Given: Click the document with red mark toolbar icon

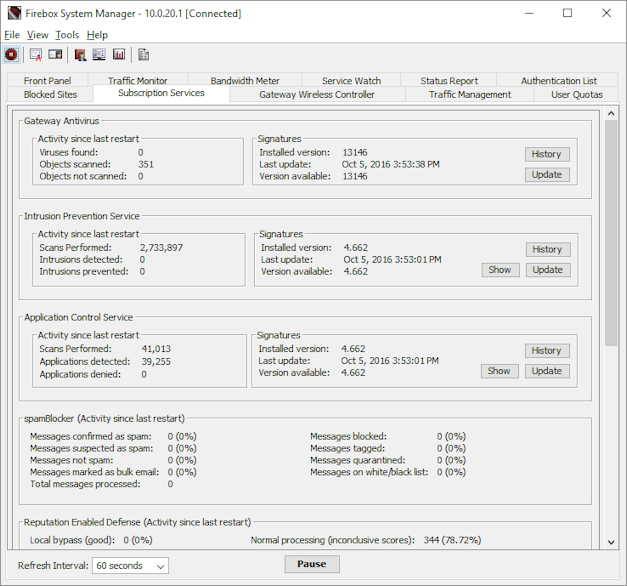Looking at the screenshot, I should 36,55.
